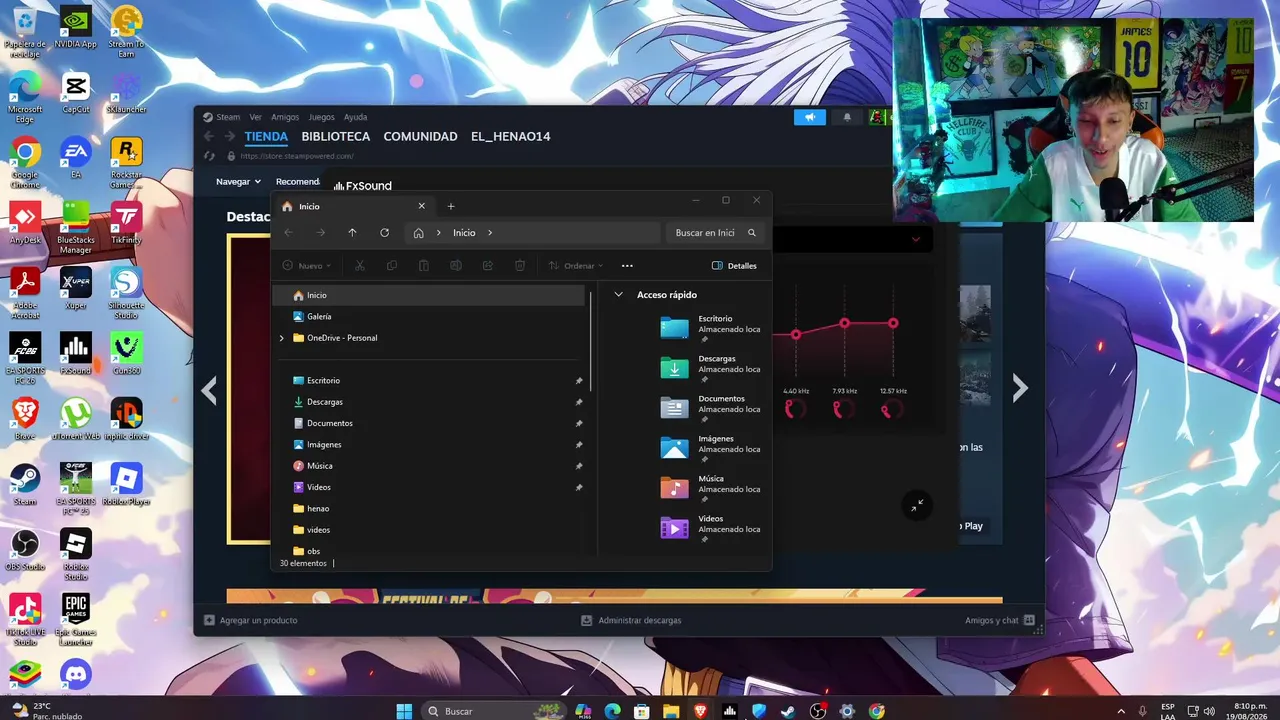Open the Navegar dropdown in Steam store
The height and width of the screenshot is (720, 1280).
[238, 182]
